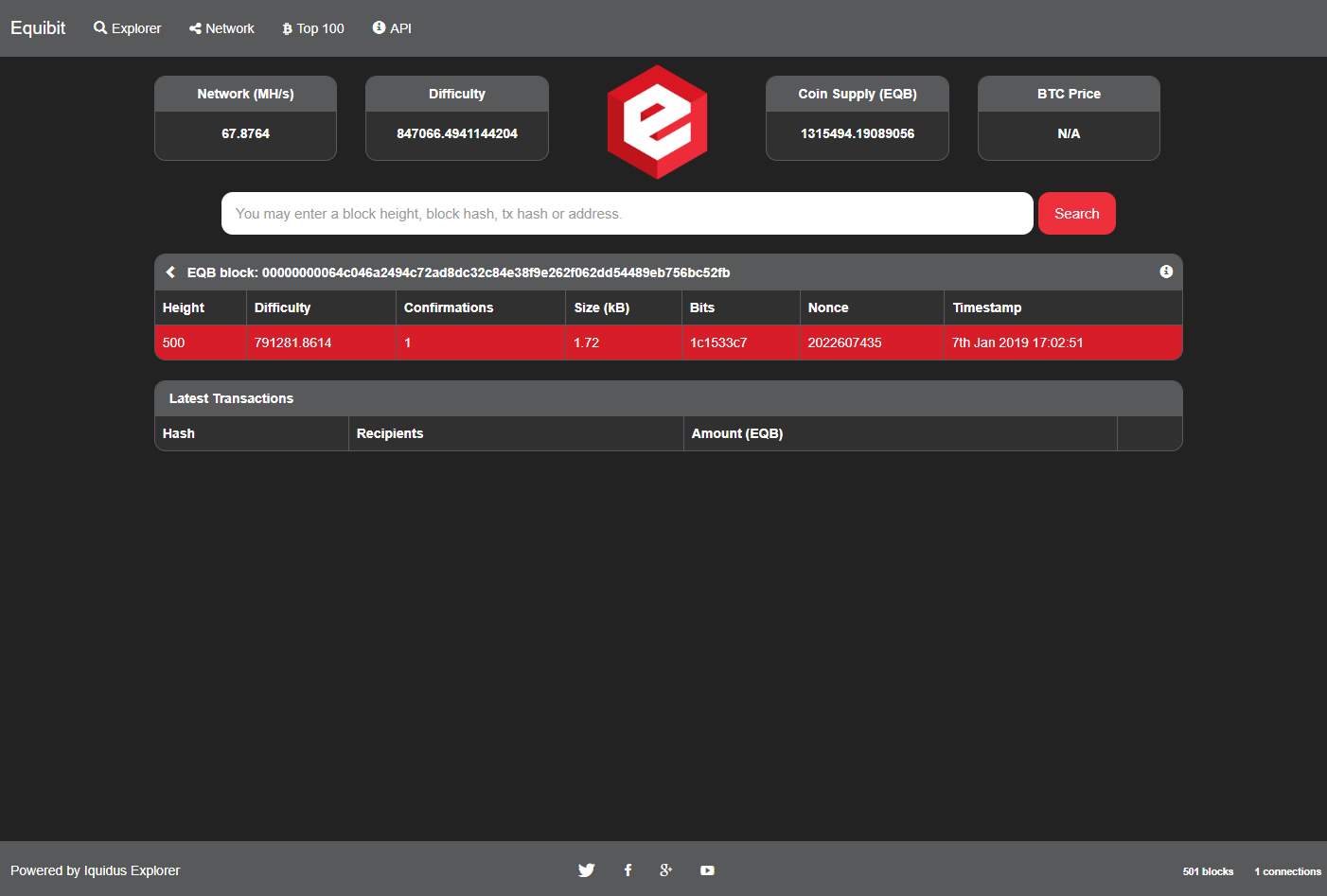
Task: Click the Equibit brand link
Action: coord(38,28)
